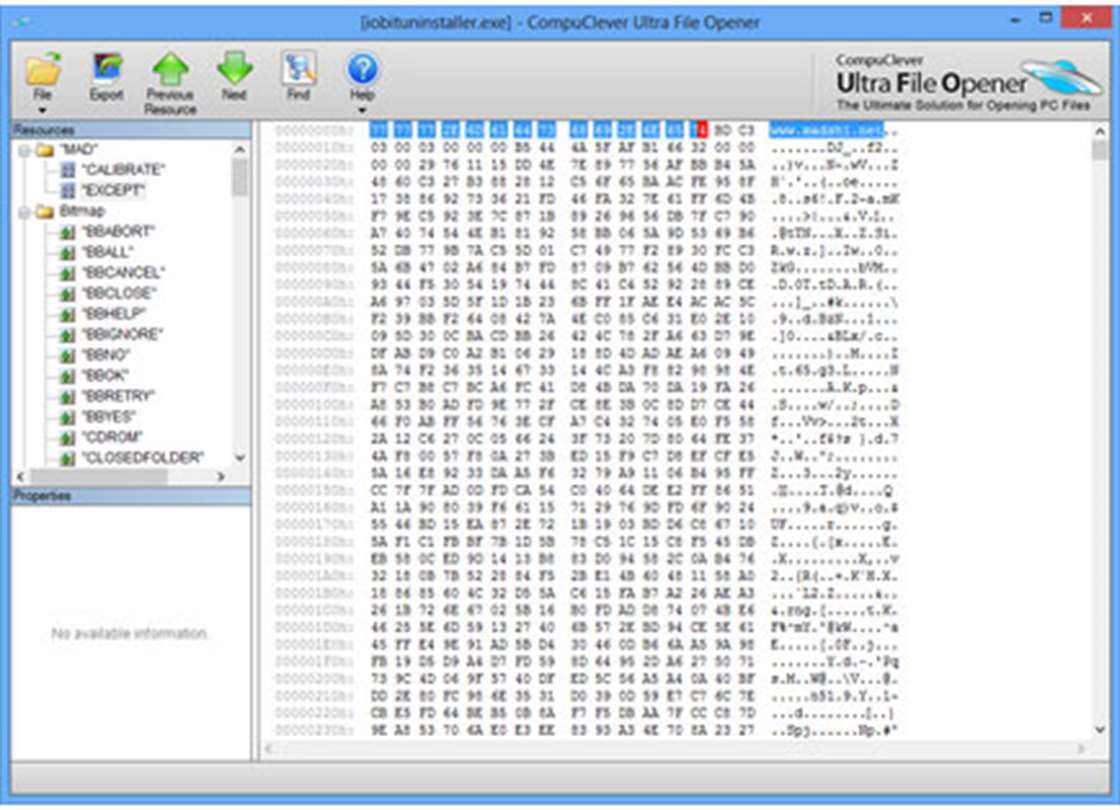This screenshot has width=1120, height=810.
Task: Maximize the Ultra File Opener window
Action: [1046, 19]
